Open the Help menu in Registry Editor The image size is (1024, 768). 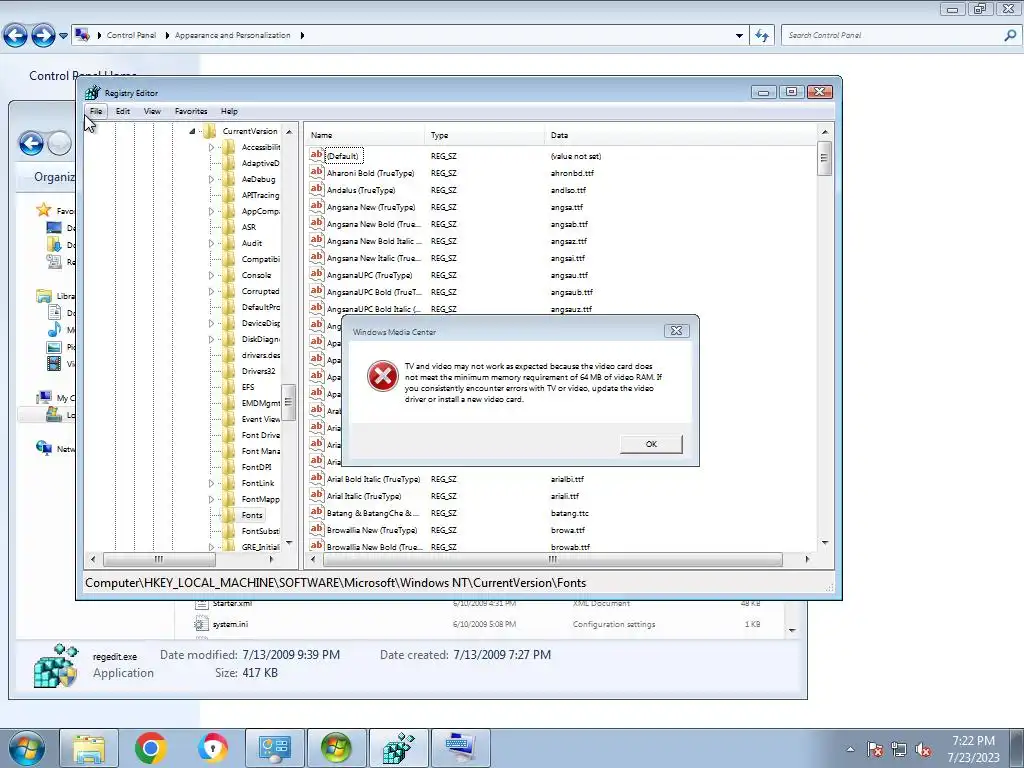[229, 111]
